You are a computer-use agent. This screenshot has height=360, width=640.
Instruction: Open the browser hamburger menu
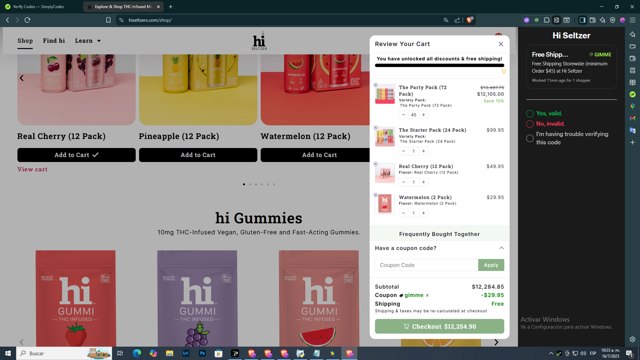point(633,20)
